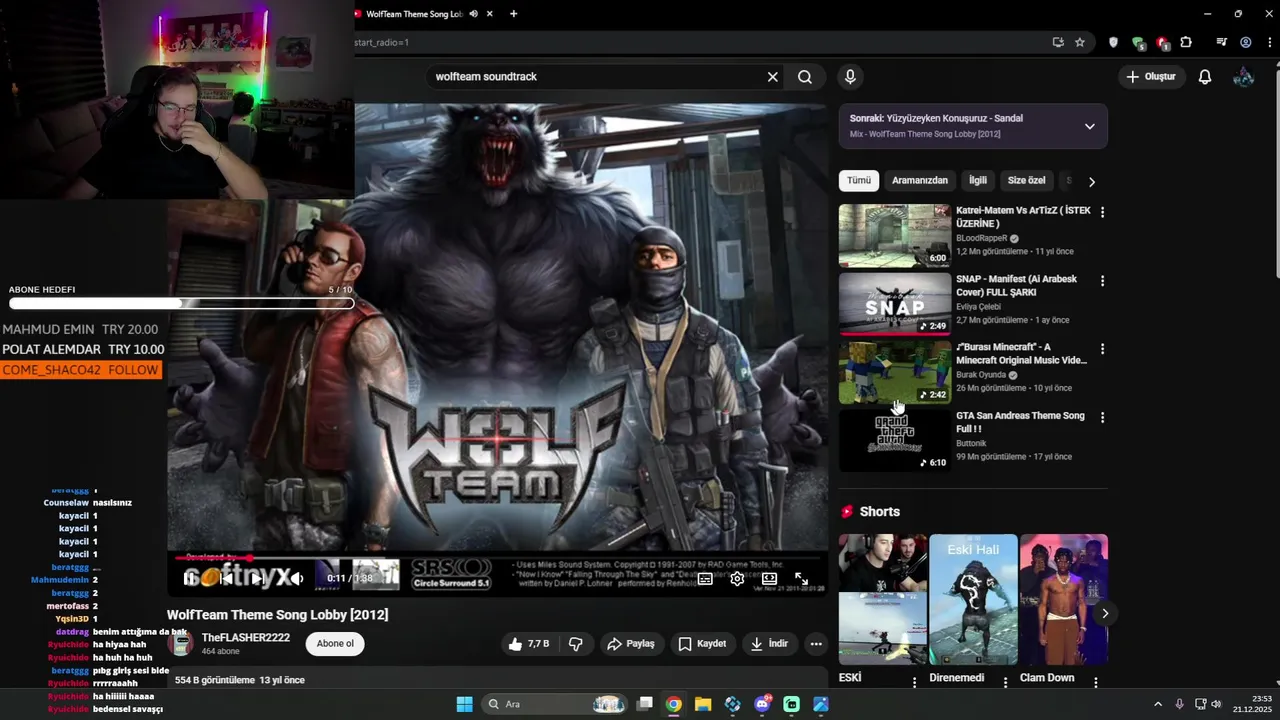Image resolution: width=1280 pixels, height=720 pixels.
Task: Show next Shorts with right arrow
Action: tap(1104, 613)
